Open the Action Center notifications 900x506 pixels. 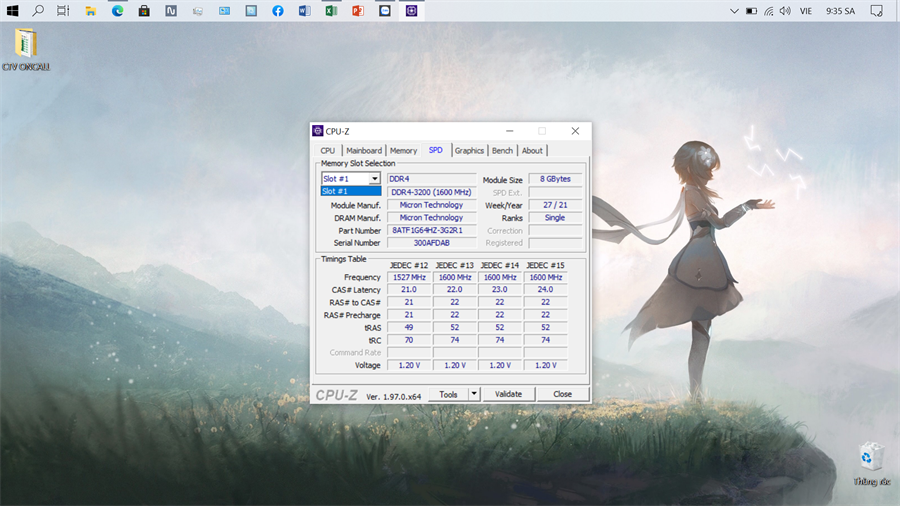pyautogui.click(x=876, y=11)
